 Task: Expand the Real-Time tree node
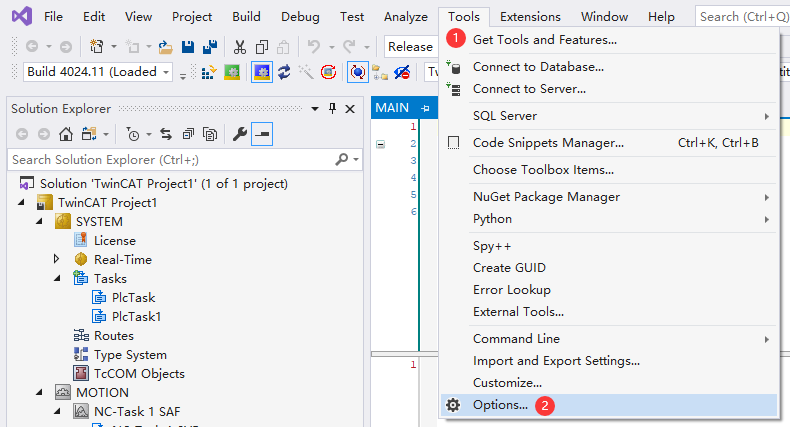[x=56, y=259]
